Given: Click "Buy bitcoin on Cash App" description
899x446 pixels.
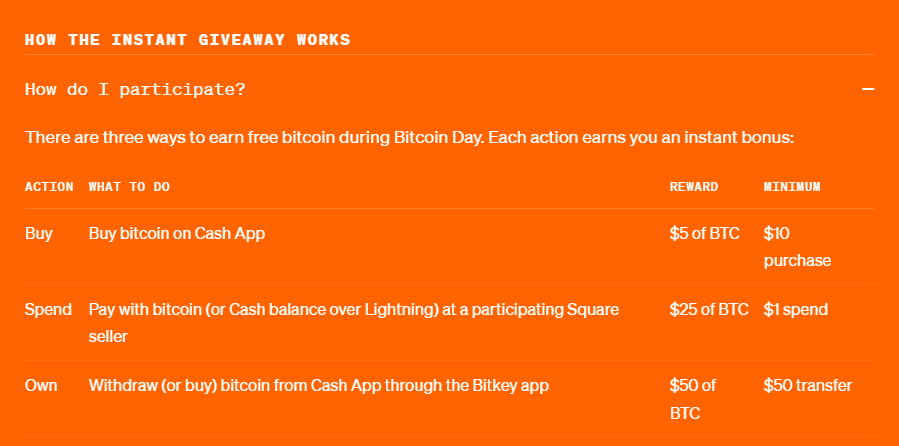Looking at the screenshot, I should click(177, 234).
